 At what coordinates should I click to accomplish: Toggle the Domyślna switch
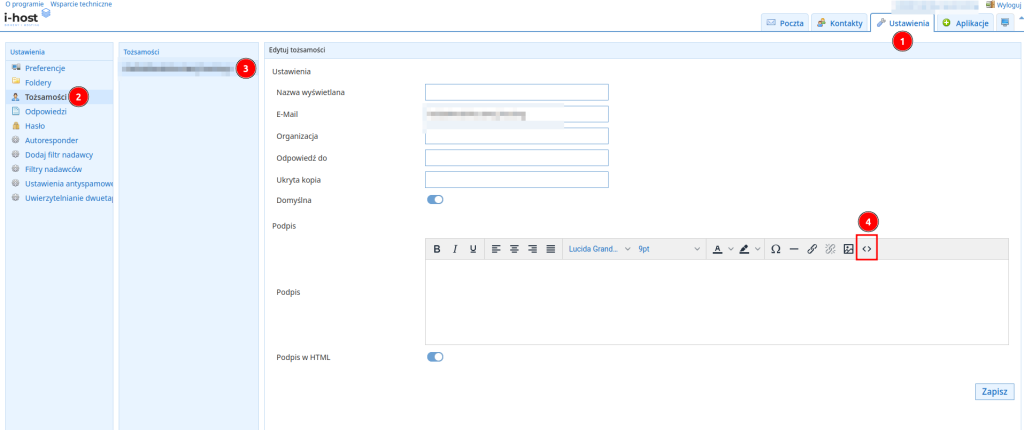(435, 200)
